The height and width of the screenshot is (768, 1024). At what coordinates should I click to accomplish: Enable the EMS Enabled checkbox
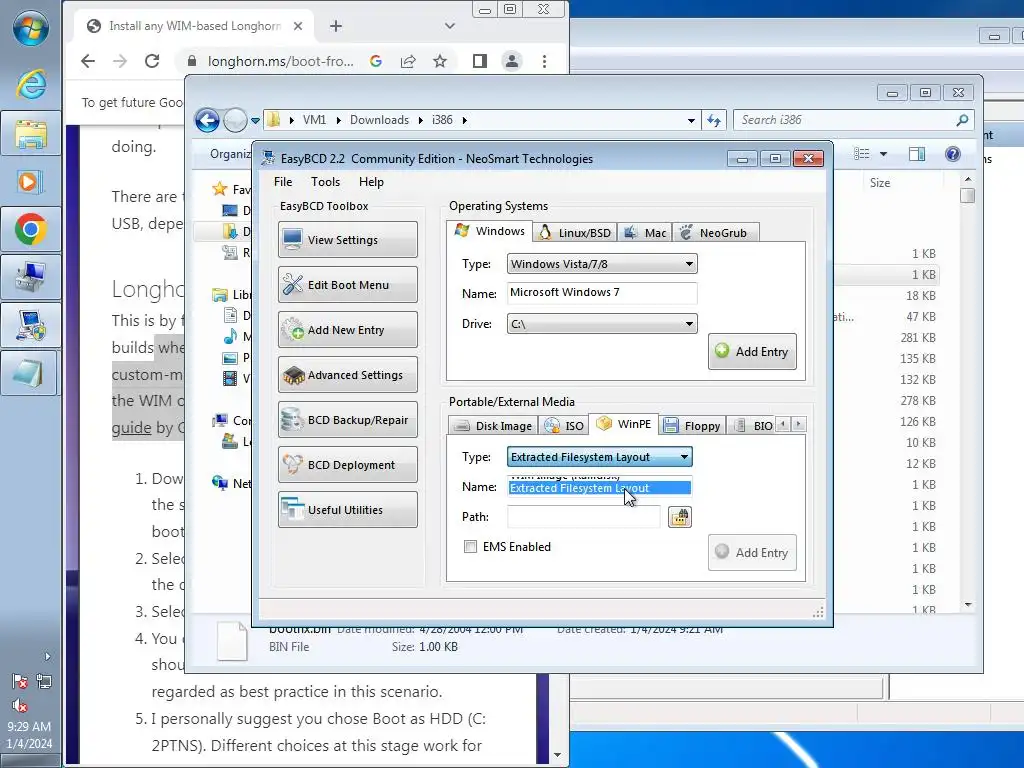pyautogui.click(x=470, y=547)
